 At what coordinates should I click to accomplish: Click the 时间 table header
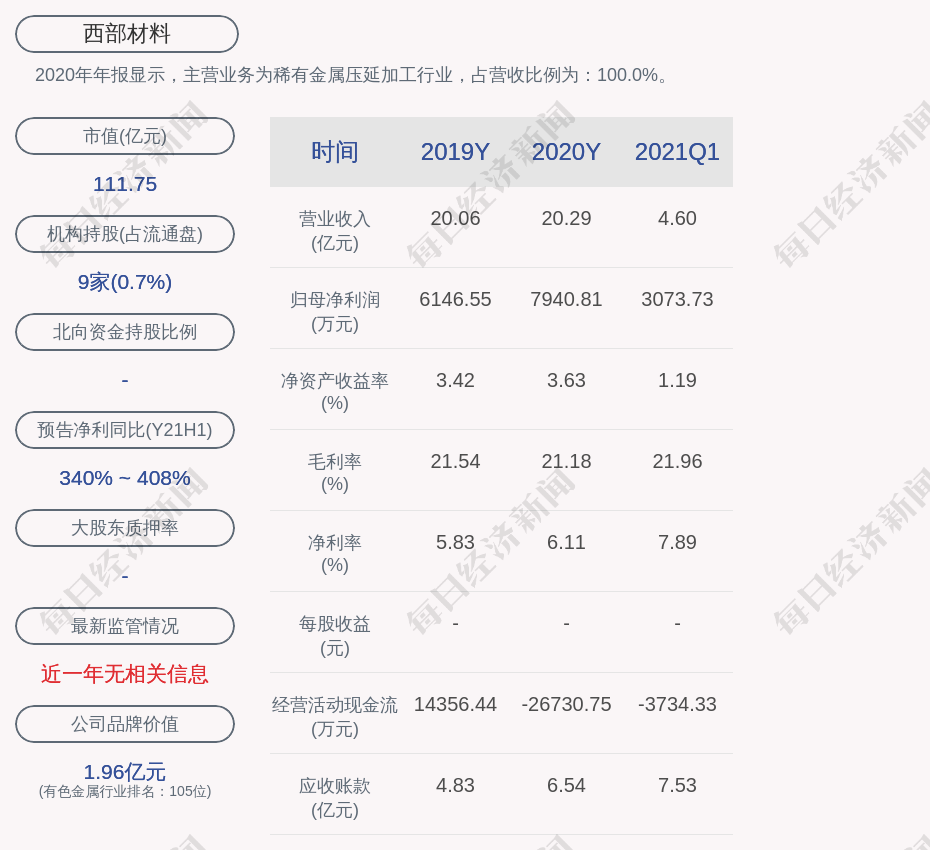(335, 152)
